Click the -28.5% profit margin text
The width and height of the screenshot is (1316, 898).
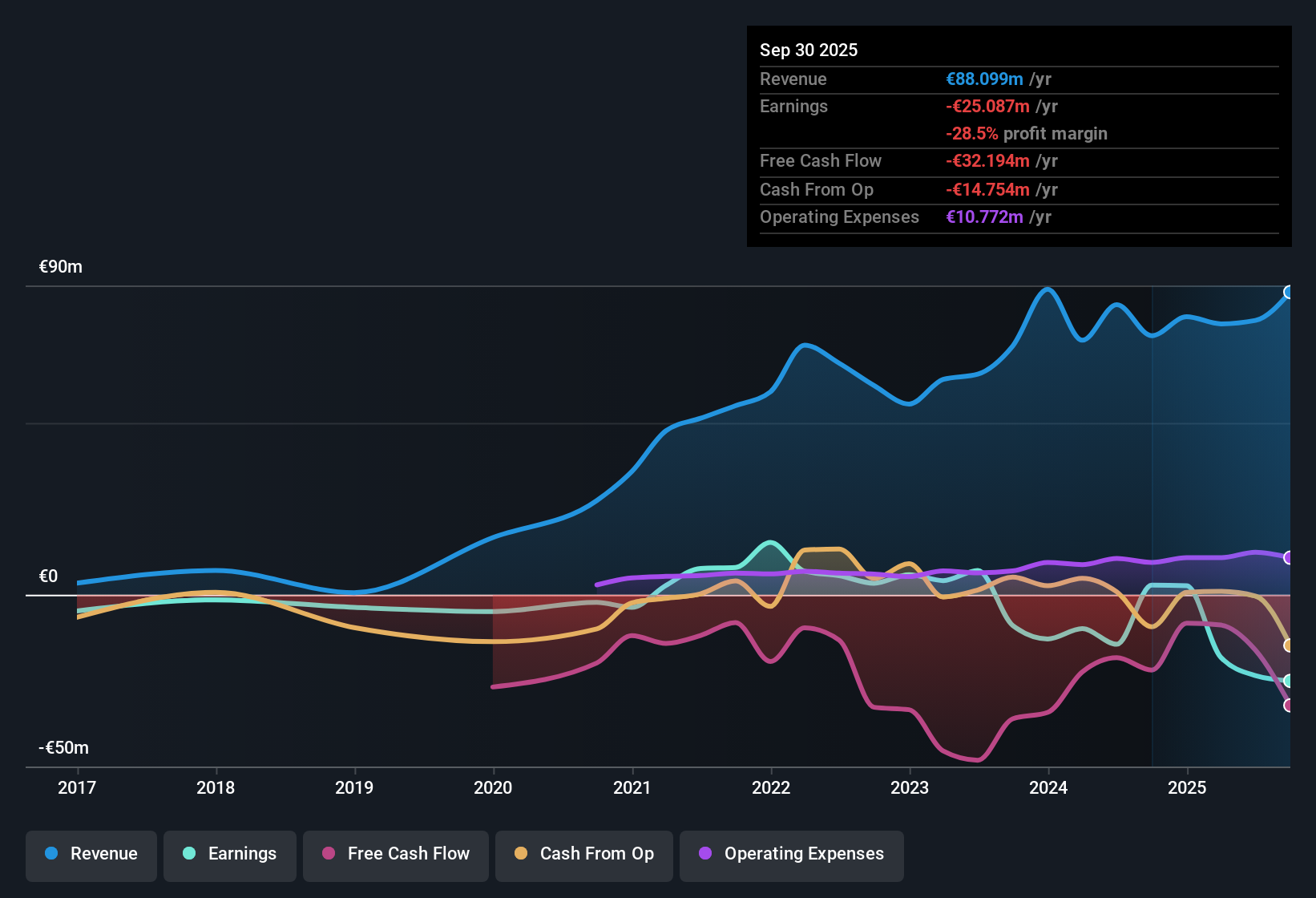1027,134
